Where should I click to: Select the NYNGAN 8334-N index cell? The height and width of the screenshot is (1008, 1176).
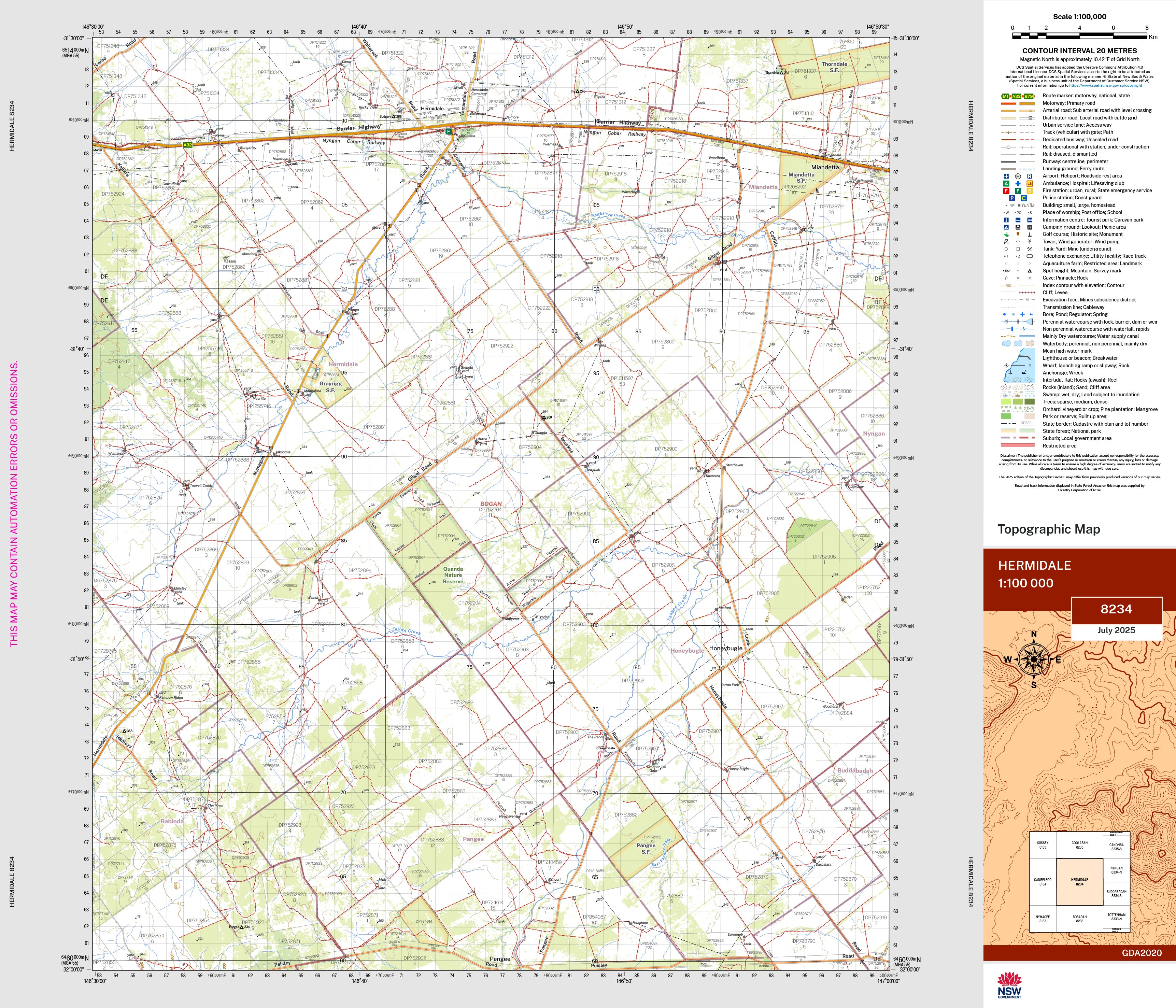[1116, 870]
